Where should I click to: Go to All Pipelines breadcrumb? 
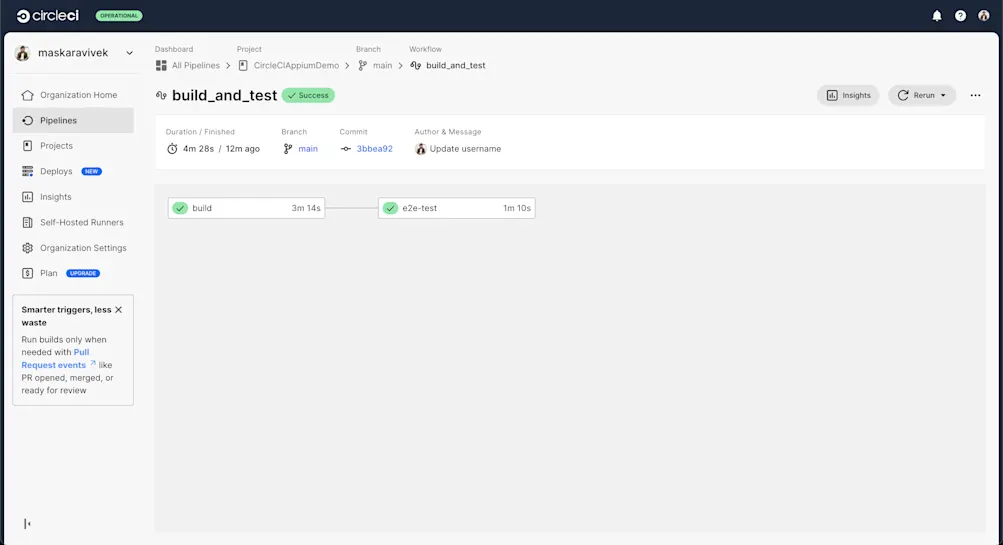196,65
